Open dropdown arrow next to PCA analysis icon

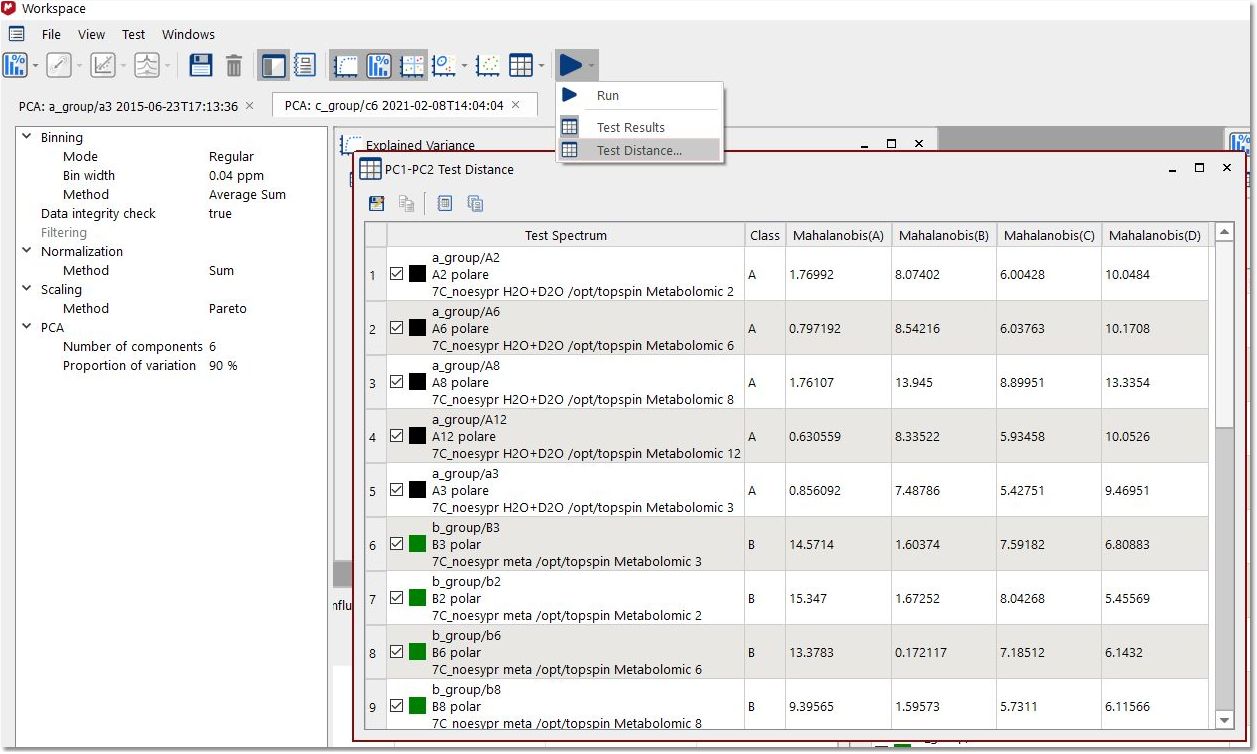click(35, 67)
